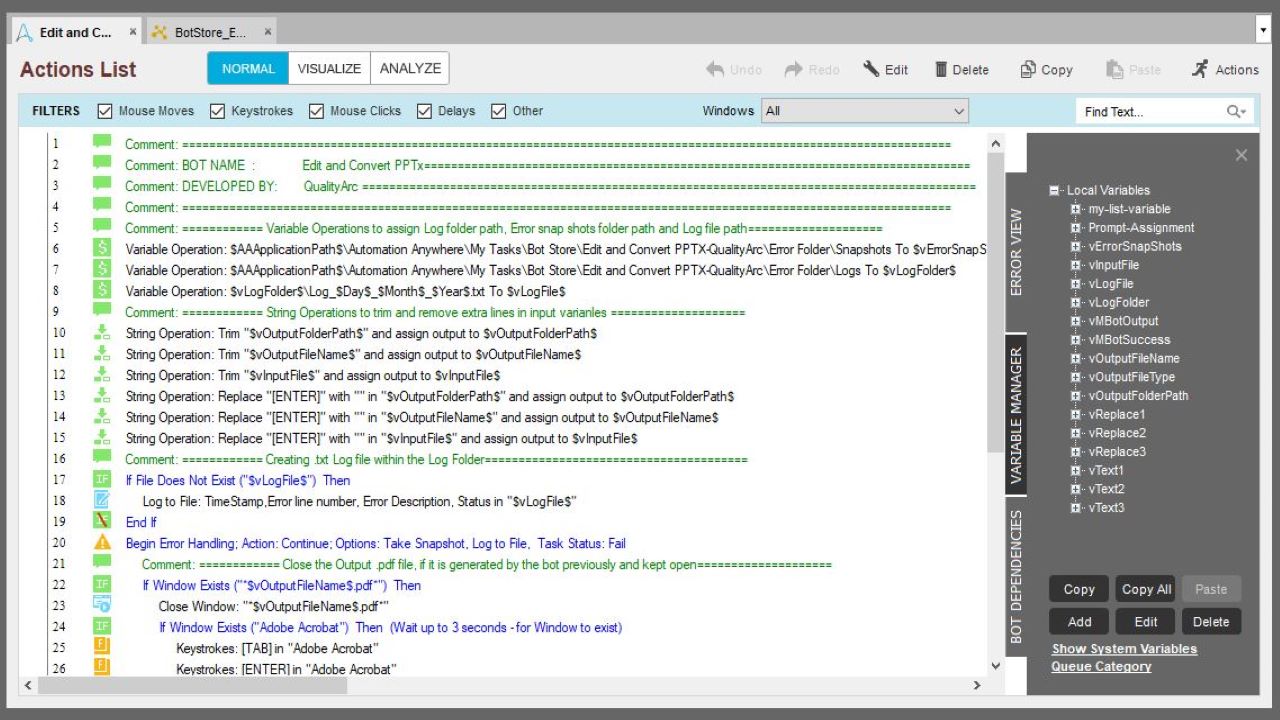Image resolution: width=1280 pixels, height=720 pixels.
Task: Uncheck the Mouse Clicks filter checkbox
Action: coord(317,111)
